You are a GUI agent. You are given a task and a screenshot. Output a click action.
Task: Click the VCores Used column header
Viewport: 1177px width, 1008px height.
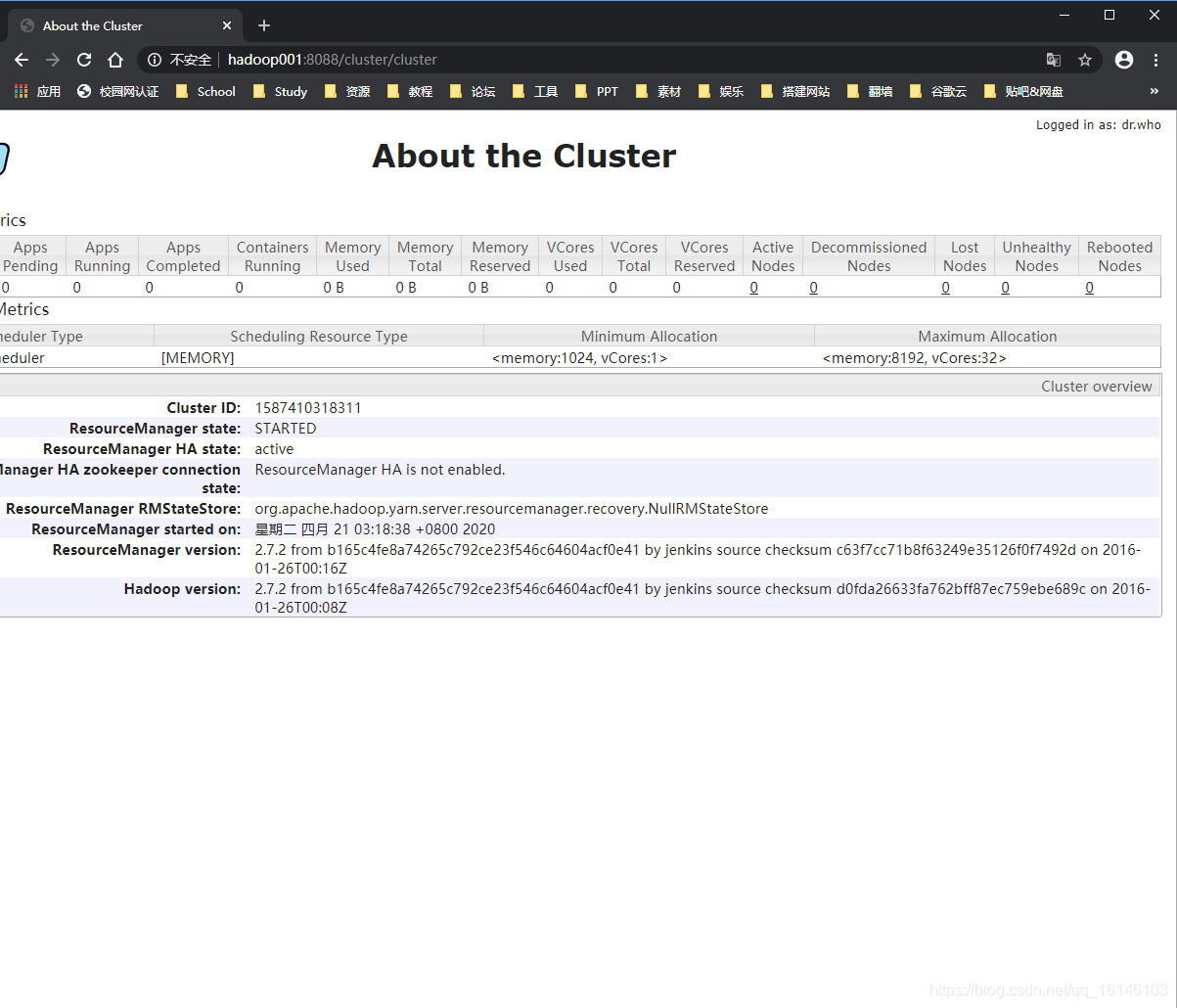tap(570, 256)
